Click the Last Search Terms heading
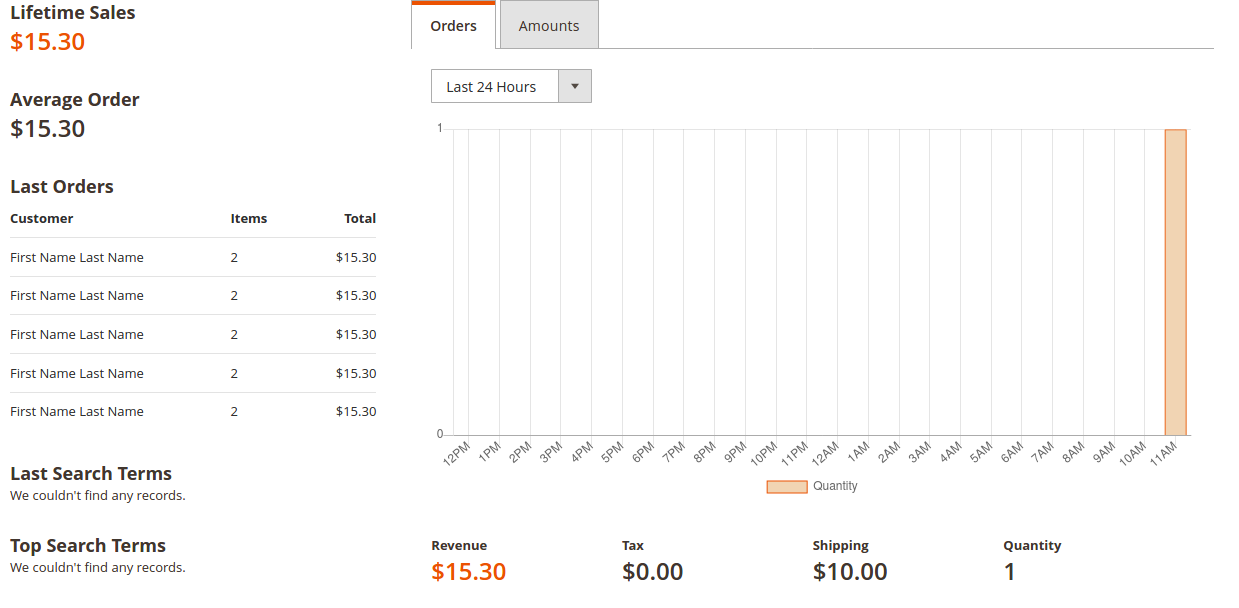The height and width of the screenshot is (608, 1239). (91, 473)
